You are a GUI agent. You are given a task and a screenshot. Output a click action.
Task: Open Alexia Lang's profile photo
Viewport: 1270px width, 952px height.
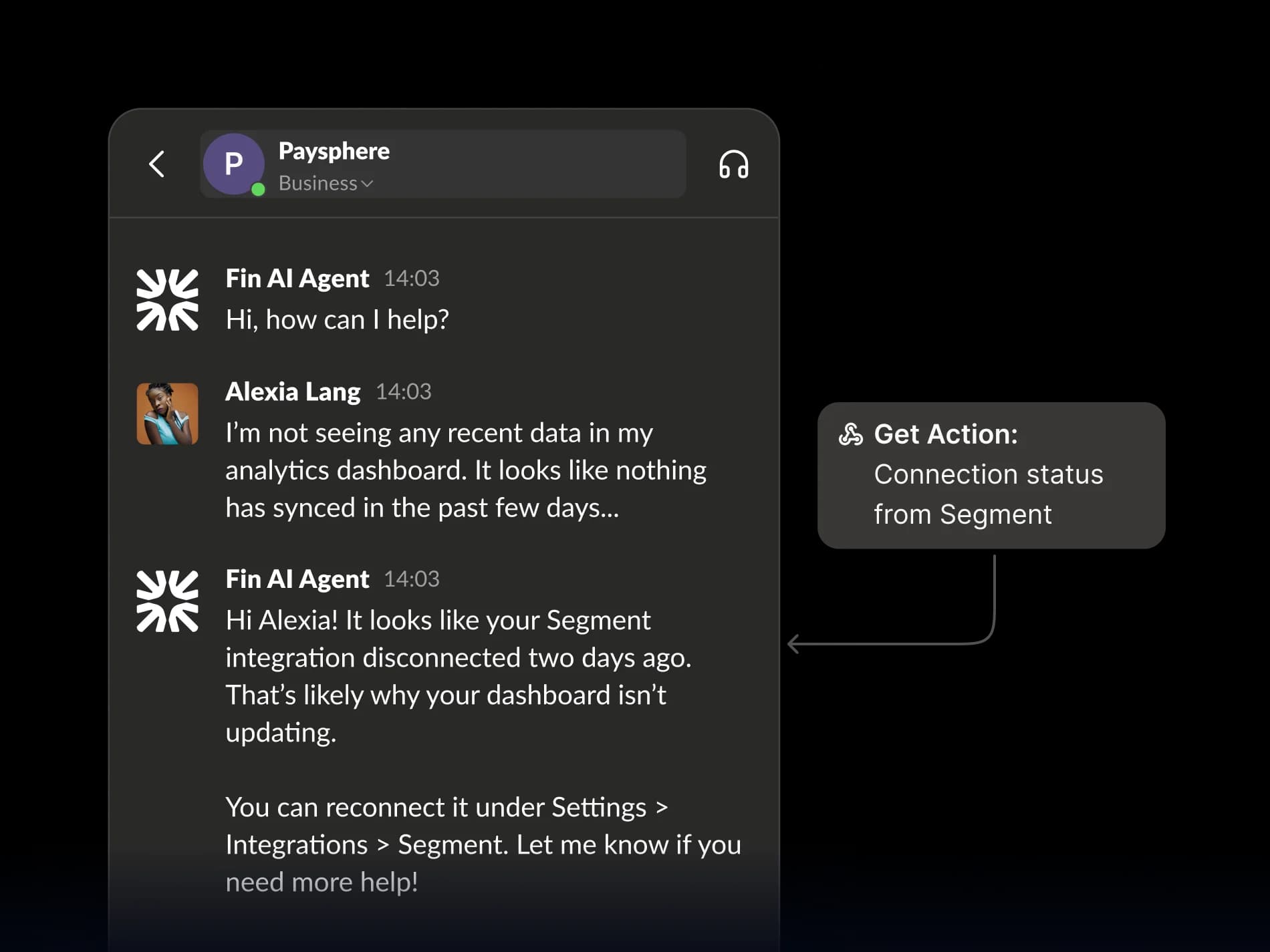(167, 414)
